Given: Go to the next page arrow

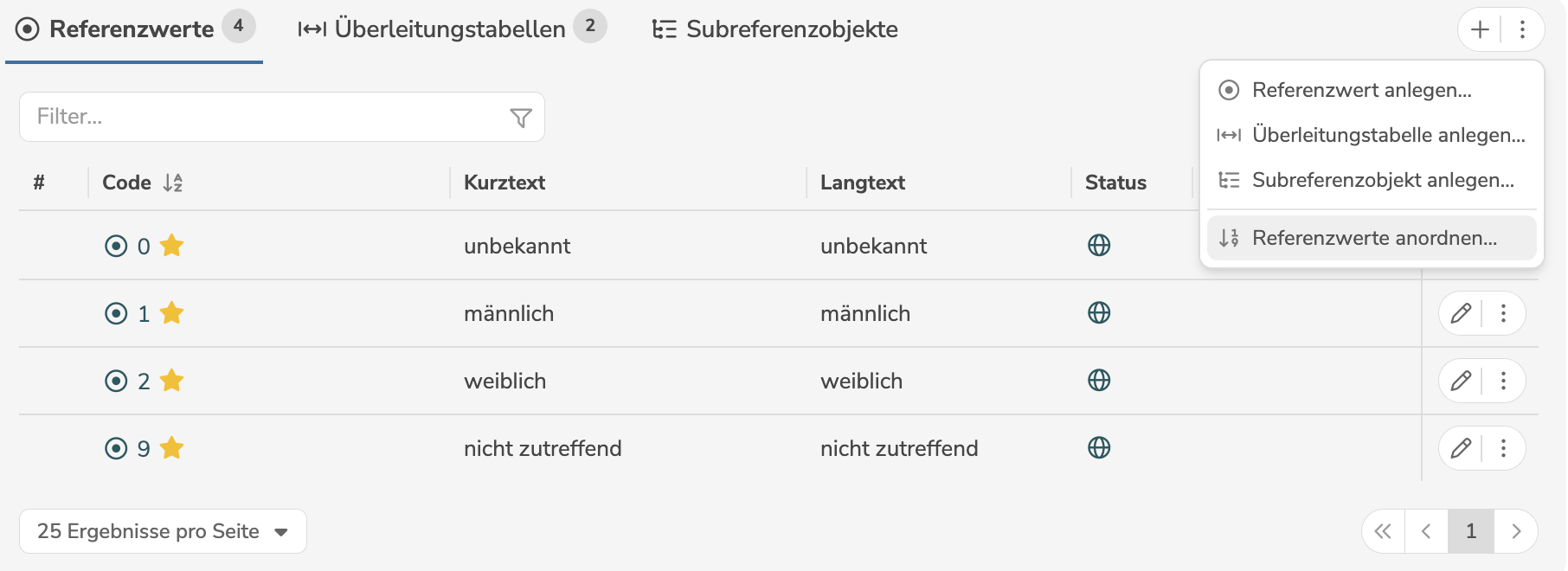Looking at the screenshot, I should pos(1515,531).
